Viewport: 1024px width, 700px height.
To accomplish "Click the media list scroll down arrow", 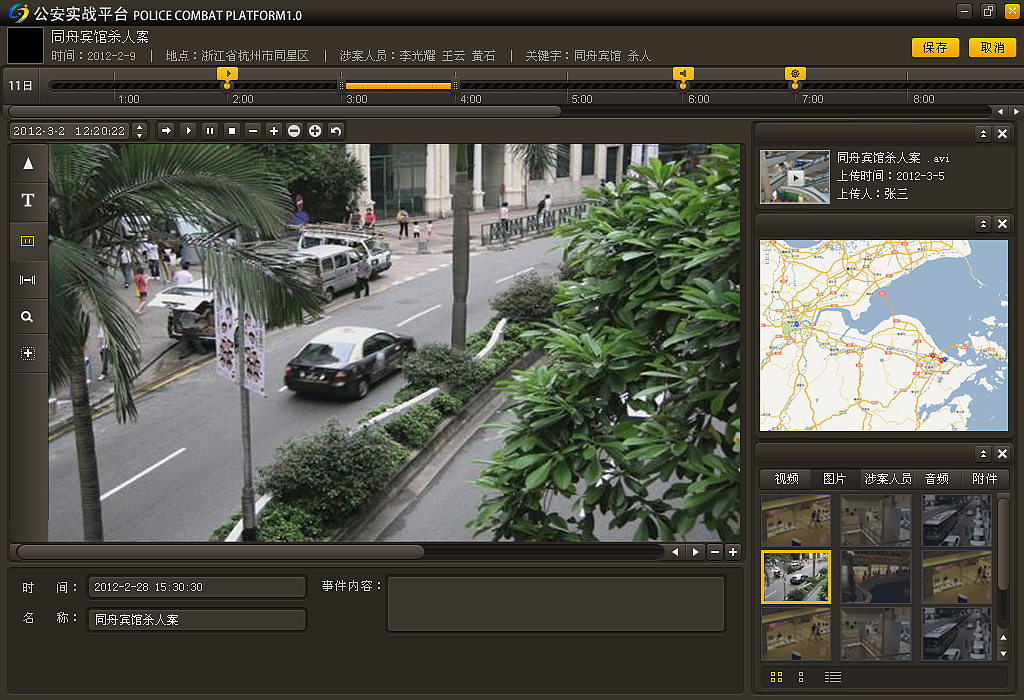I will 1004,654.
